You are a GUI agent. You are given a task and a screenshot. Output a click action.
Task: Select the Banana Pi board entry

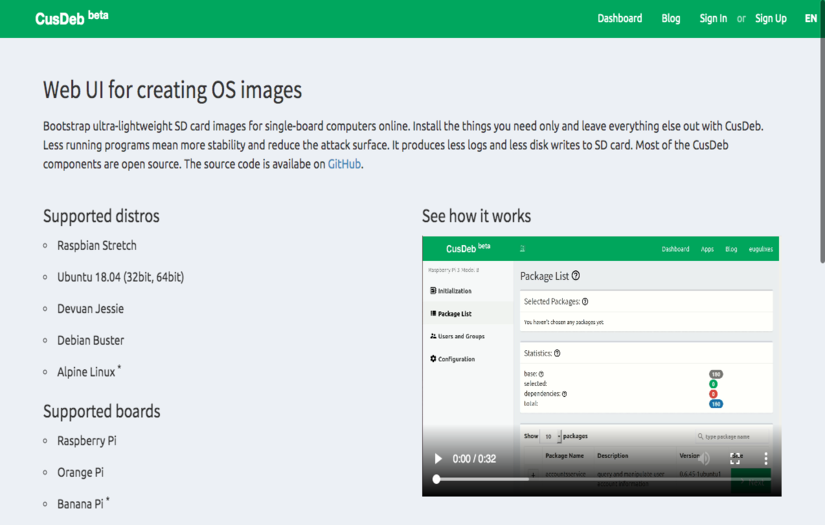83,503
